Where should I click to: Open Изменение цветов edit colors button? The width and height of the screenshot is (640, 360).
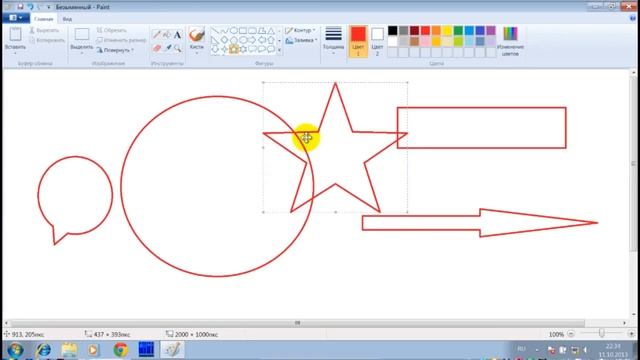click(x=510, y=41)
